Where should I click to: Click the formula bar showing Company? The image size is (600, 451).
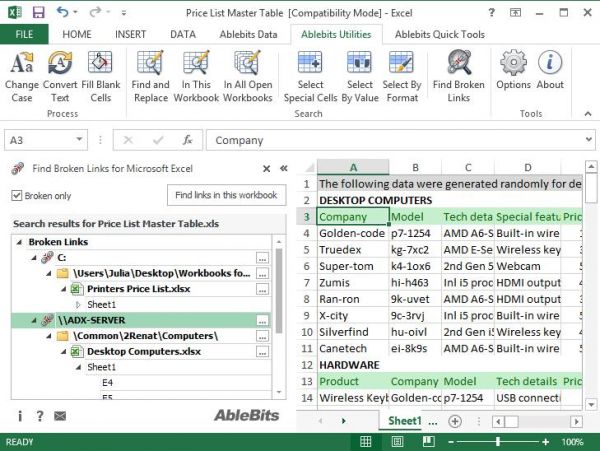click(400, 141)
